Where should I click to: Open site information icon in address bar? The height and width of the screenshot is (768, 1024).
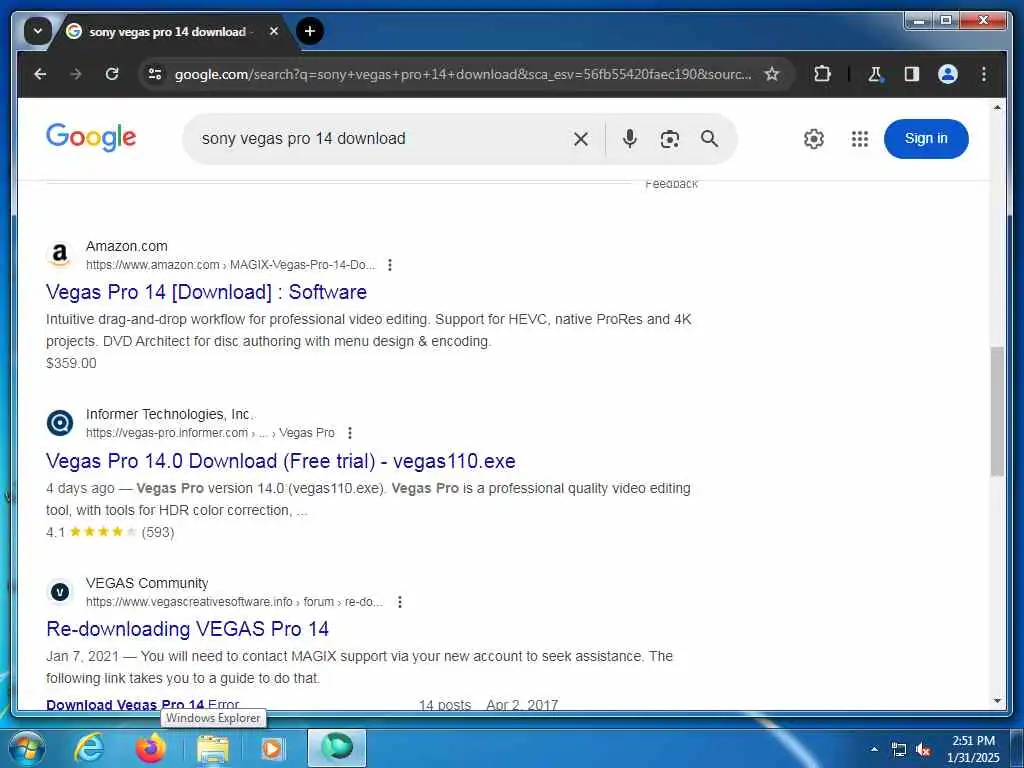[155, 74]
